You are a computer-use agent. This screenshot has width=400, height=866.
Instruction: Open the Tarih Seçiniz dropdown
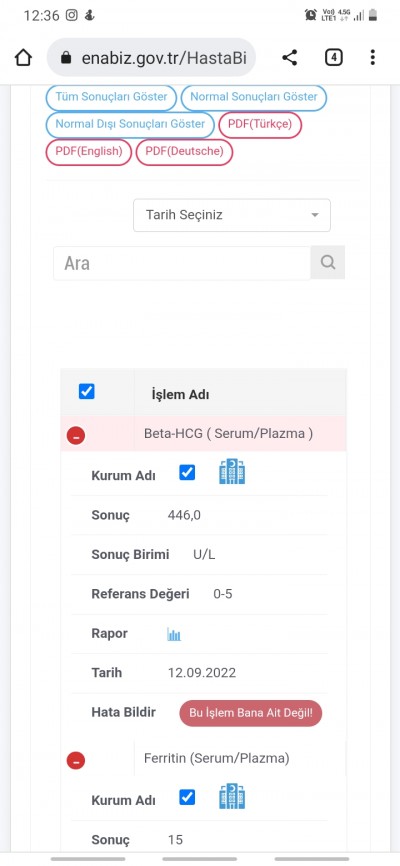click(x=232, y=215)
